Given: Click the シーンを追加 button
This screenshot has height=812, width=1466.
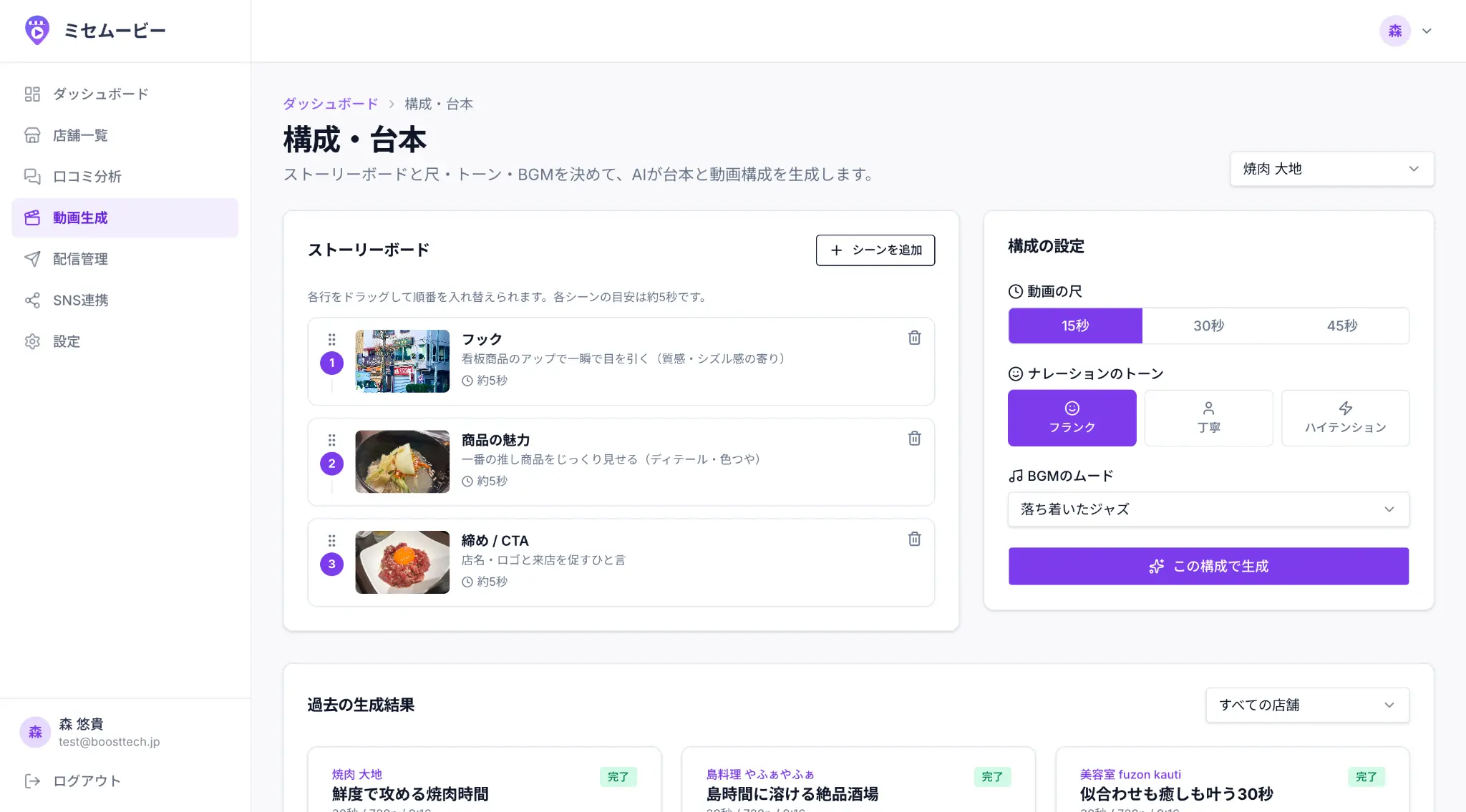Looking at the screenshot, I should pyautogui.click(x=875, y=250).
